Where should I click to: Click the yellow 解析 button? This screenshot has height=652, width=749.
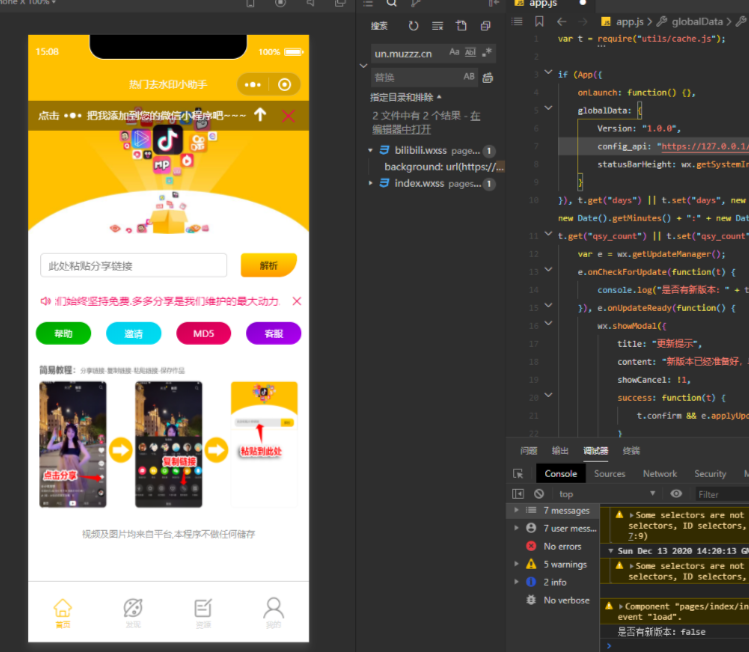(x=269, y=265)
